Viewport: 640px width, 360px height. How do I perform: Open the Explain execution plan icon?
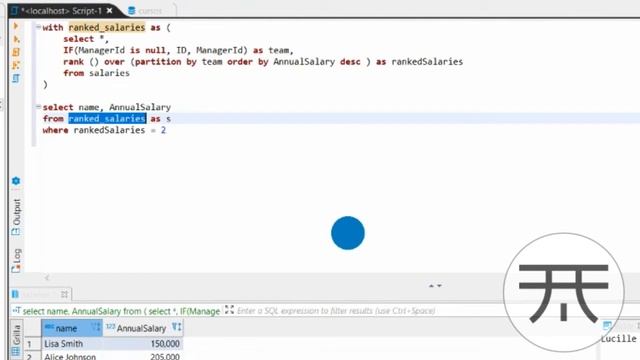(16, 78)
